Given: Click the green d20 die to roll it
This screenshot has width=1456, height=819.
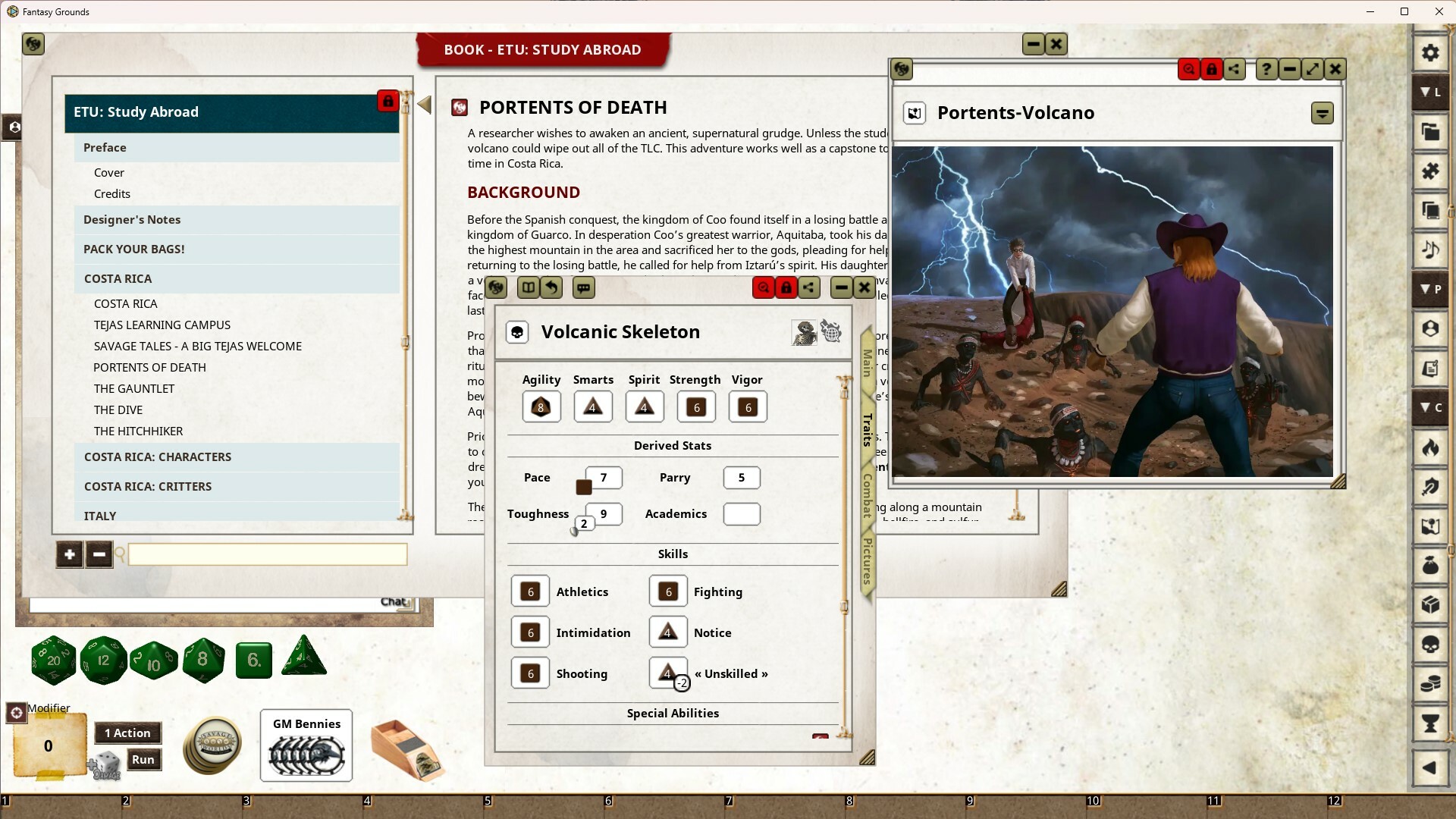Looking at the screenshot, I should [x=53, y=660].
